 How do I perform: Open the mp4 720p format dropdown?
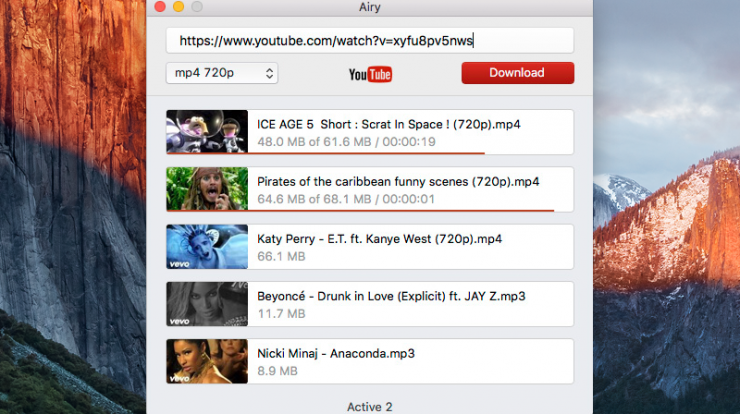coord(222,73)
